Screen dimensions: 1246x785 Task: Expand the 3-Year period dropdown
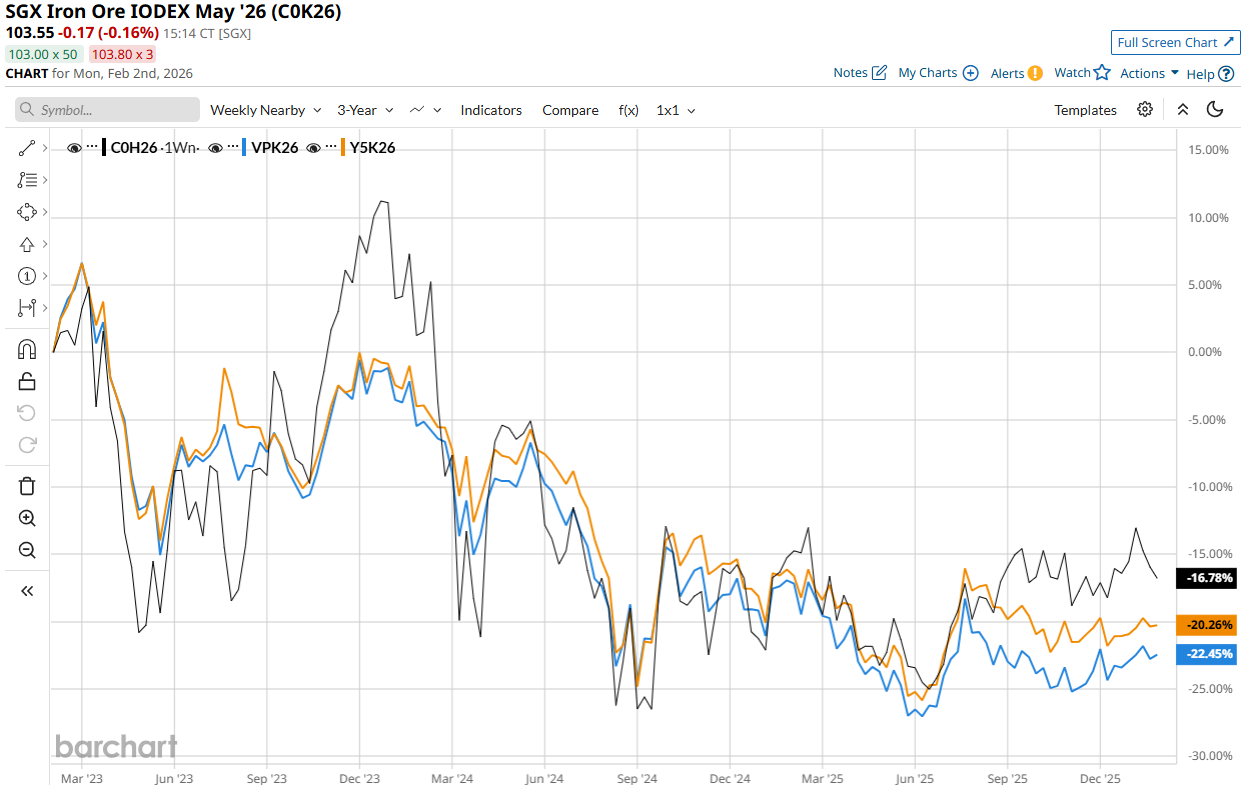coord(365,110)
